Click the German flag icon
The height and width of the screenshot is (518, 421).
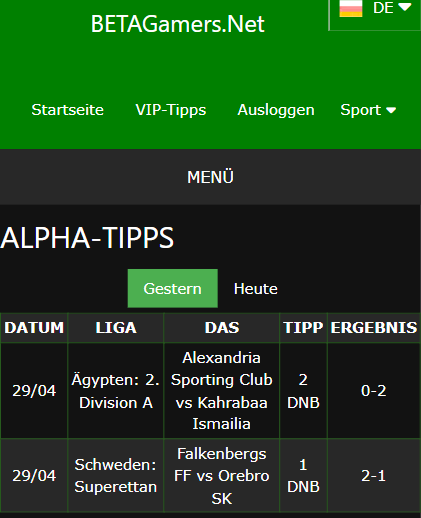pos(351,8)
